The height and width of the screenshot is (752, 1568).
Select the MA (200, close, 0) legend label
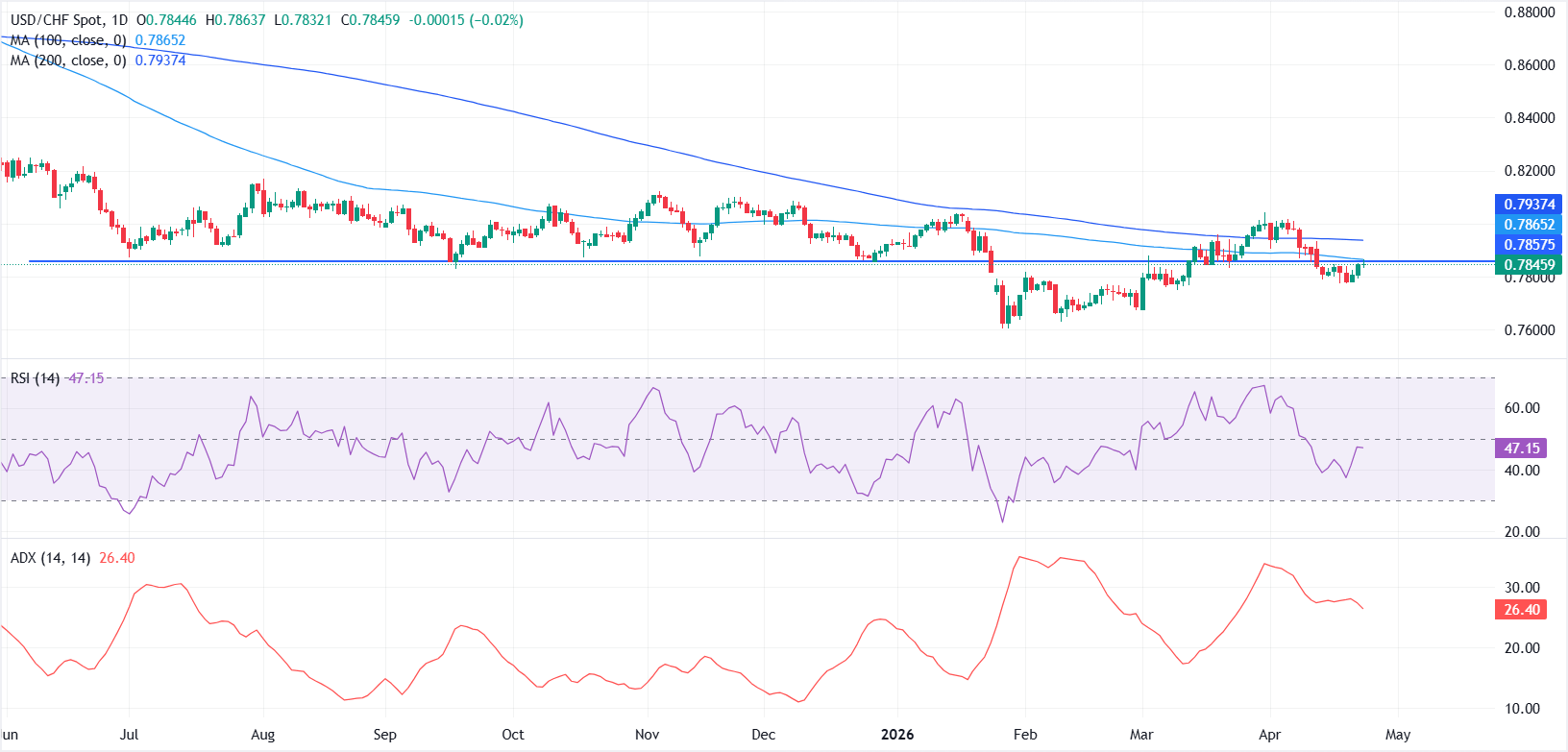click(x=68, y=61)
